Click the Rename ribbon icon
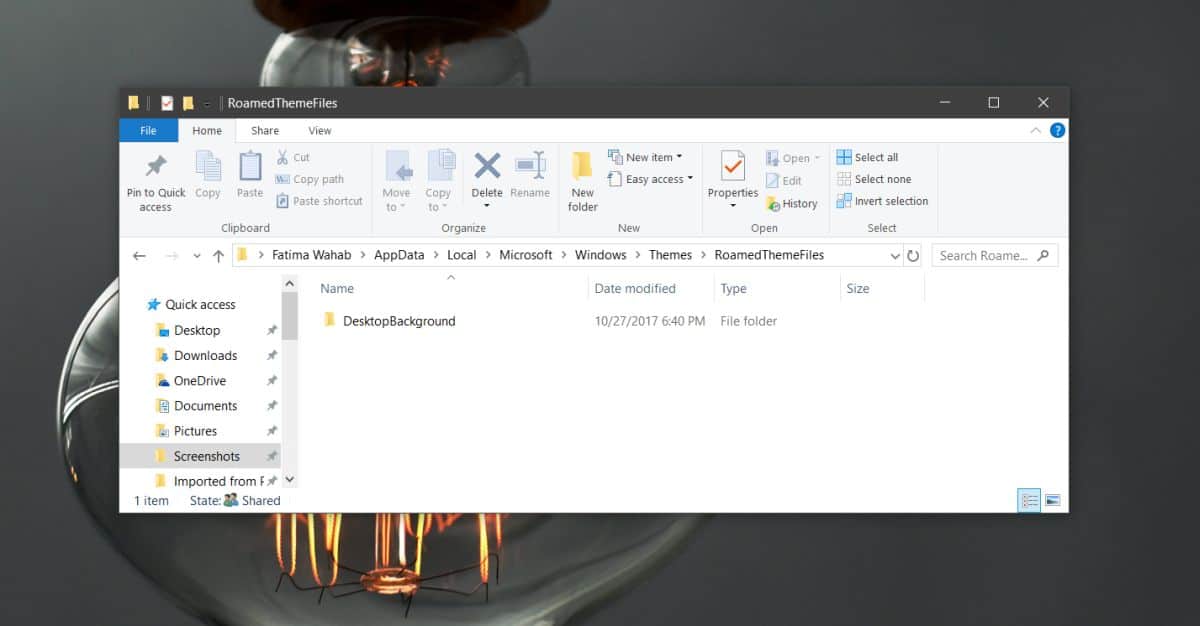1200x626 pixels. pyautogui.click(x=529, y=165)
